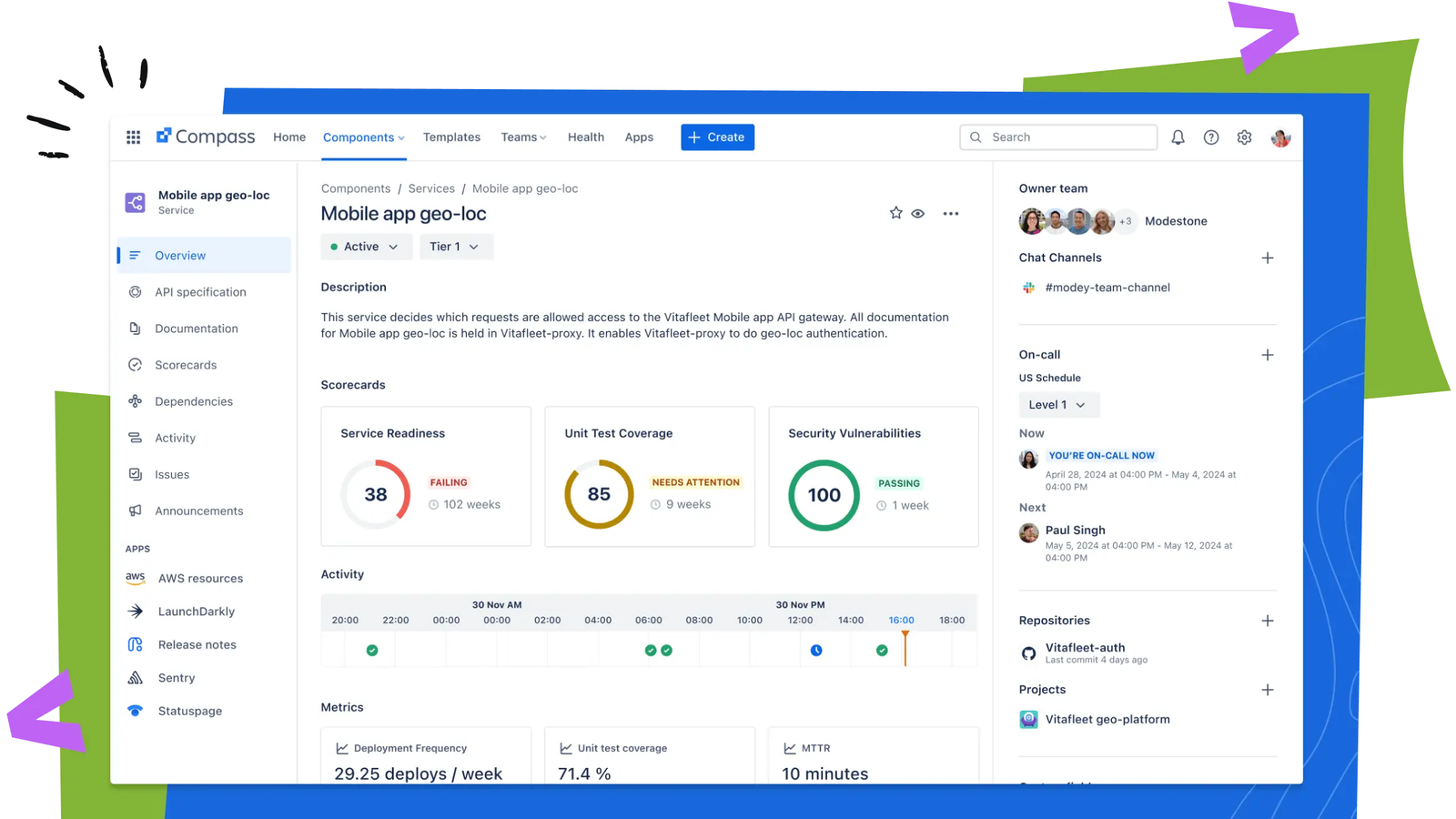Click the Vitafleet geo-platform project icon
The width and height of the screenshot is (1456, 819).
pyautogui.click(x=1028, y=719)
